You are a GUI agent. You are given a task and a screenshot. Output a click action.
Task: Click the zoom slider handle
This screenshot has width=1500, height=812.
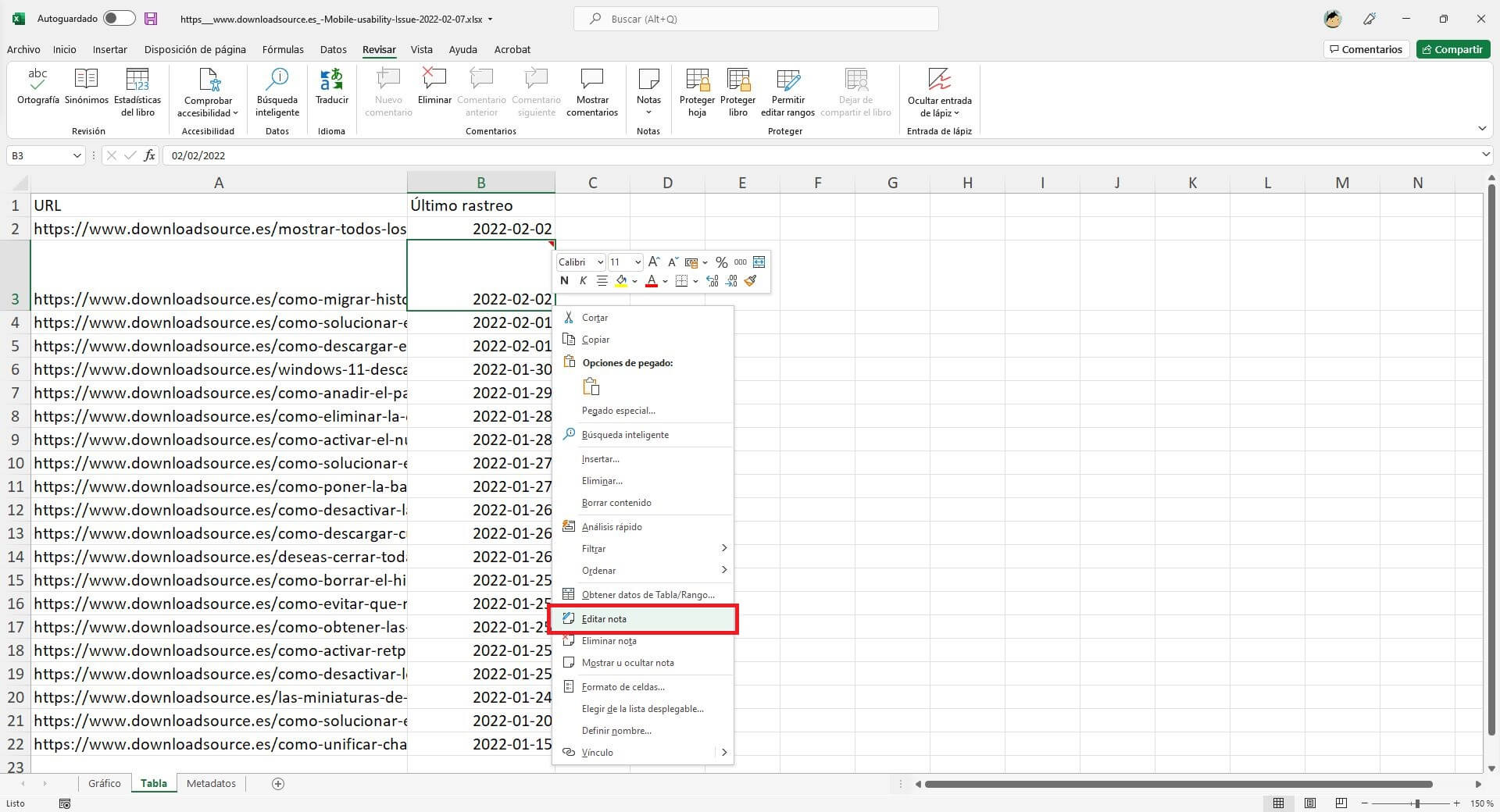[1416, 803]
